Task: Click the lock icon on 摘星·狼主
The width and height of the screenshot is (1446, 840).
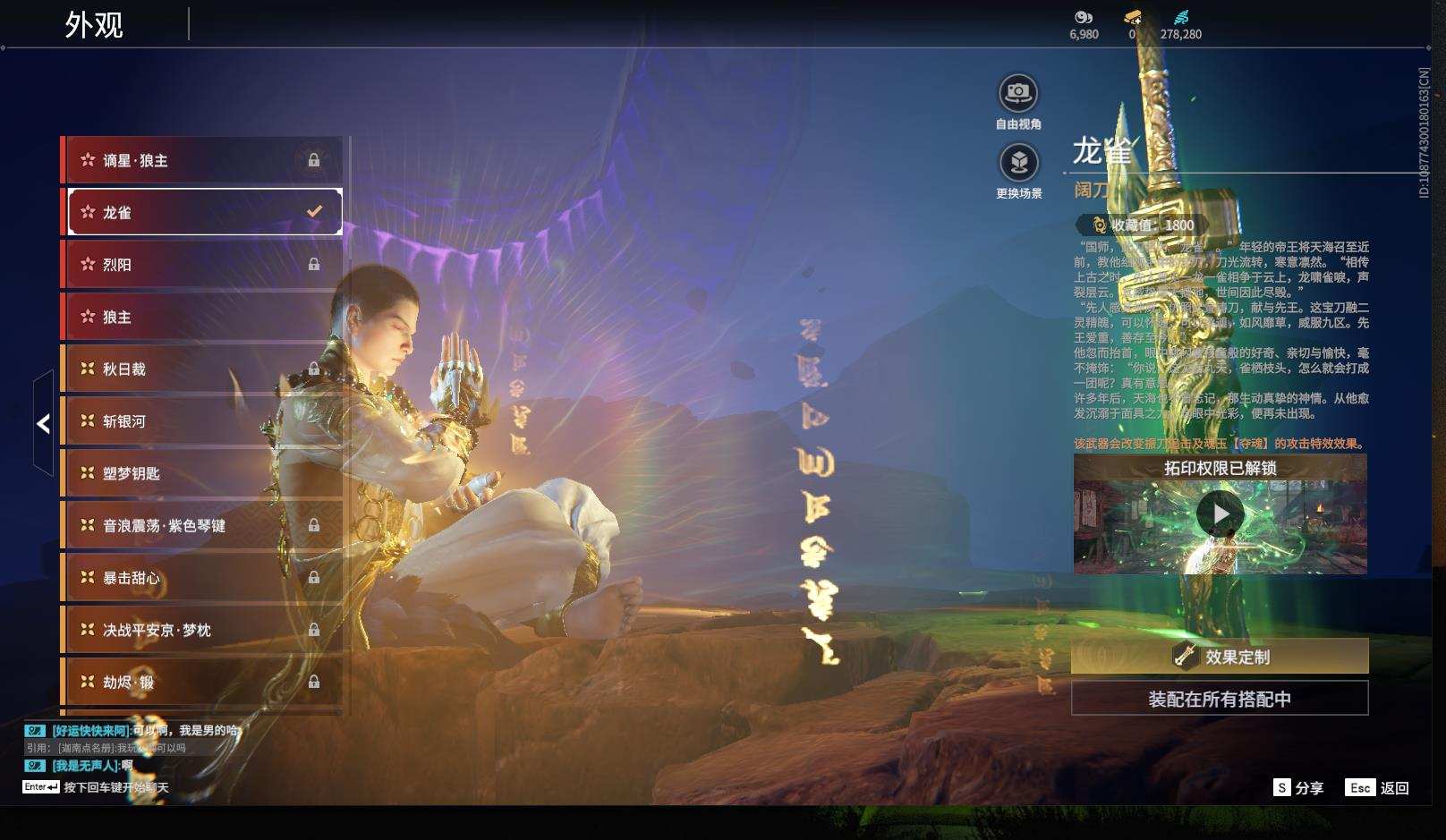Action: [314, 160]
